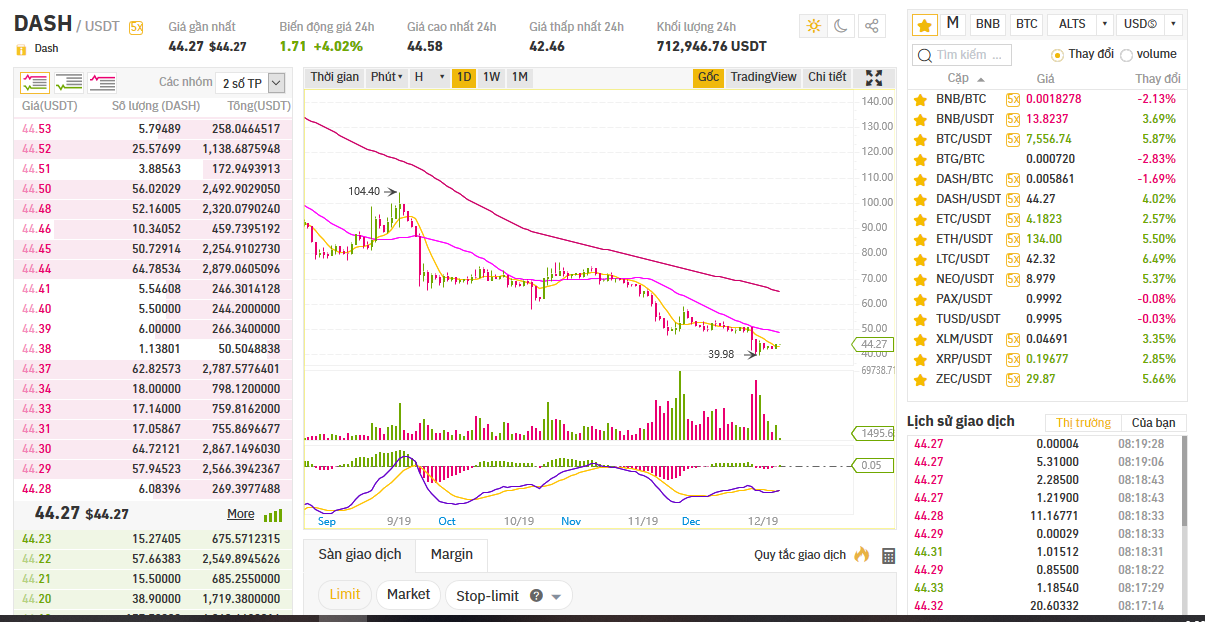Show Của bạn trade history tab
The image size is (1205, 622).
1154,423
